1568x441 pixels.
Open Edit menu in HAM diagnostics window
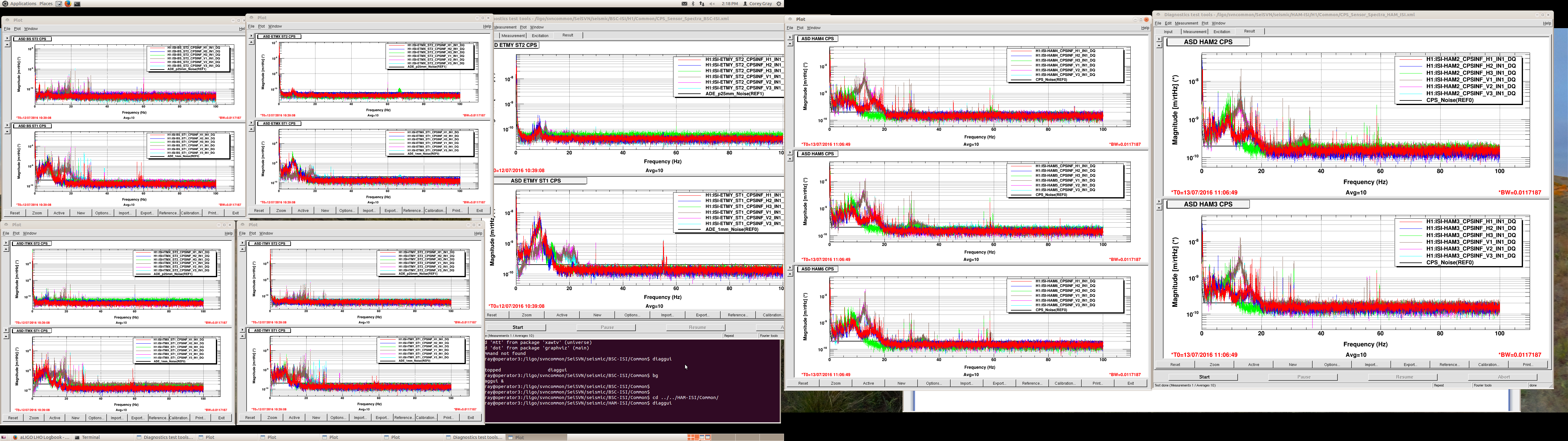pyautogui.click(x=1168, y=23)
